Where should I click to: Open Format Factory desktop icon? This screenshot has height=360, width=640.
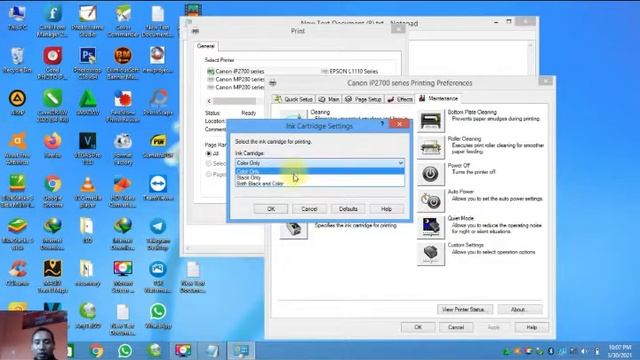pos(123,149)
